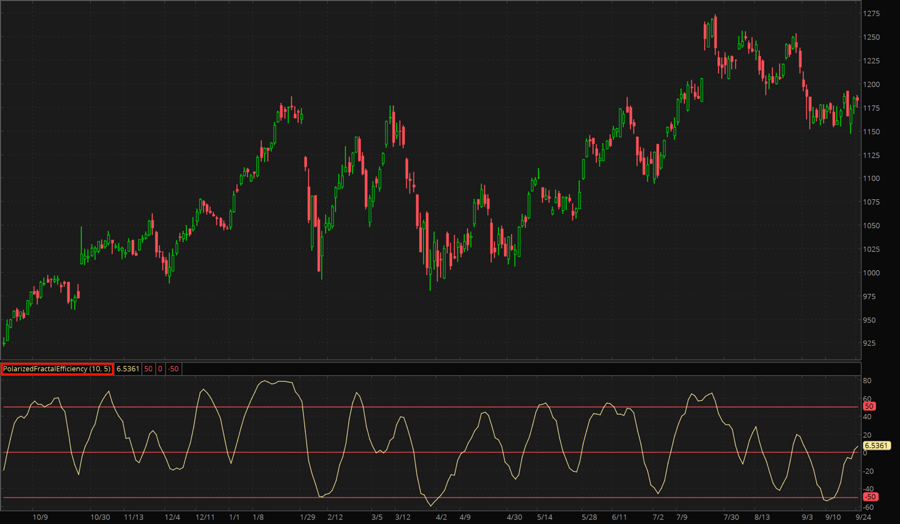Click the 3/12 date on time axis
This screenshot has width=900, height=524.
coord(403,517)
